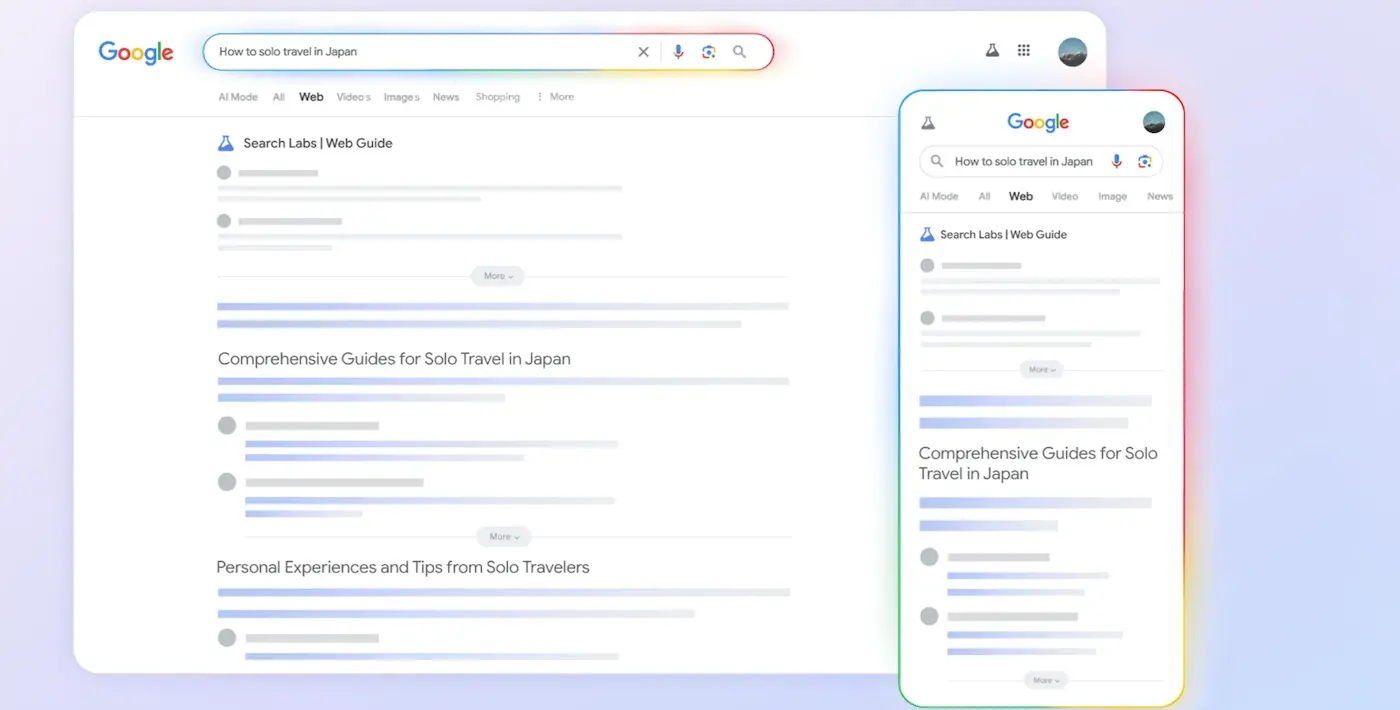Click the mobile Search Labs flask icon

pos(928,123)
